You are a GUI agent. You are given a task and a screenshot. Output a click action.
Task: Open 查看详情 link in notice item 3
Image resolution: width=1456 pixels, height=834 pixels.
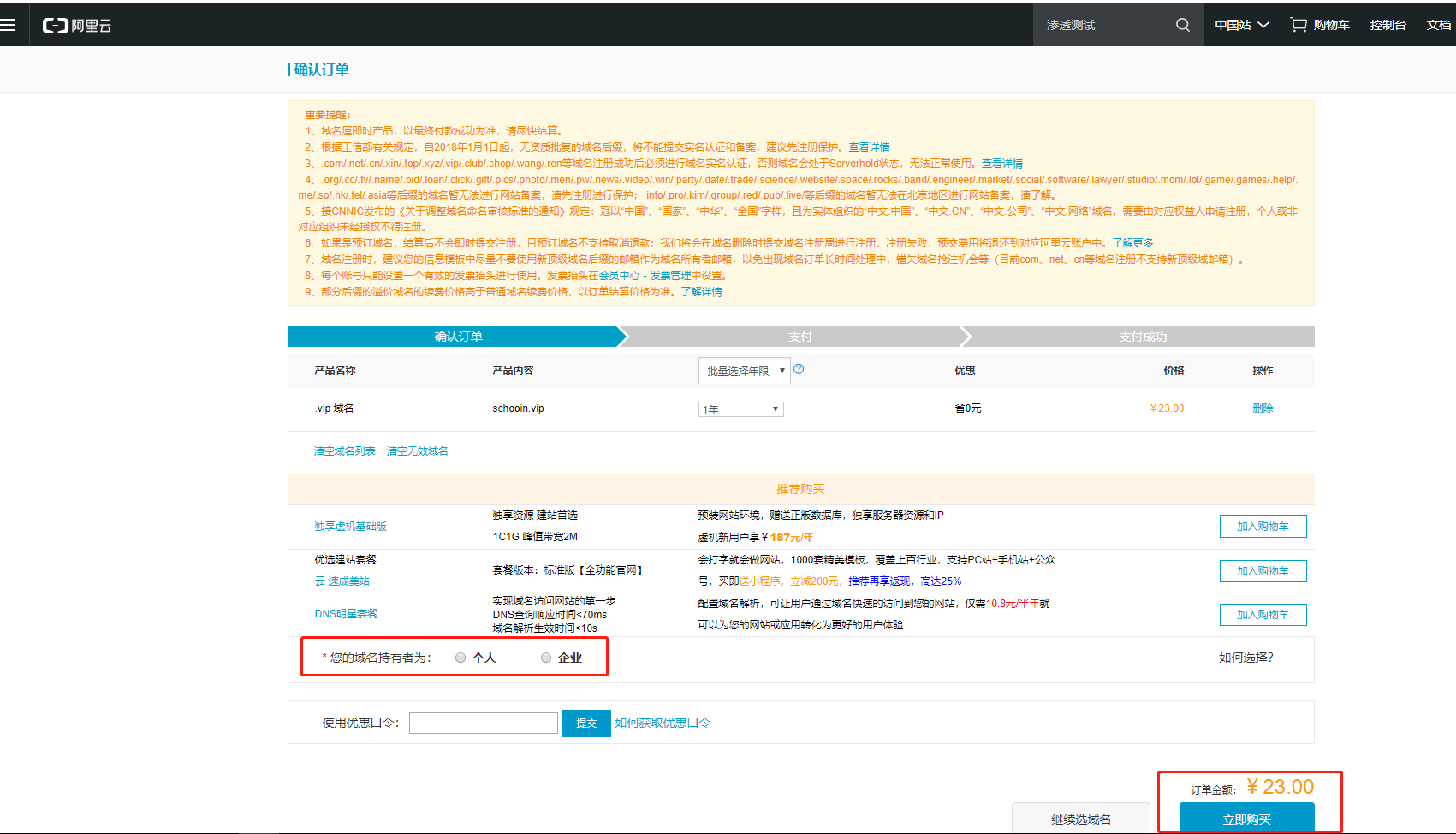pos(1002,164)
